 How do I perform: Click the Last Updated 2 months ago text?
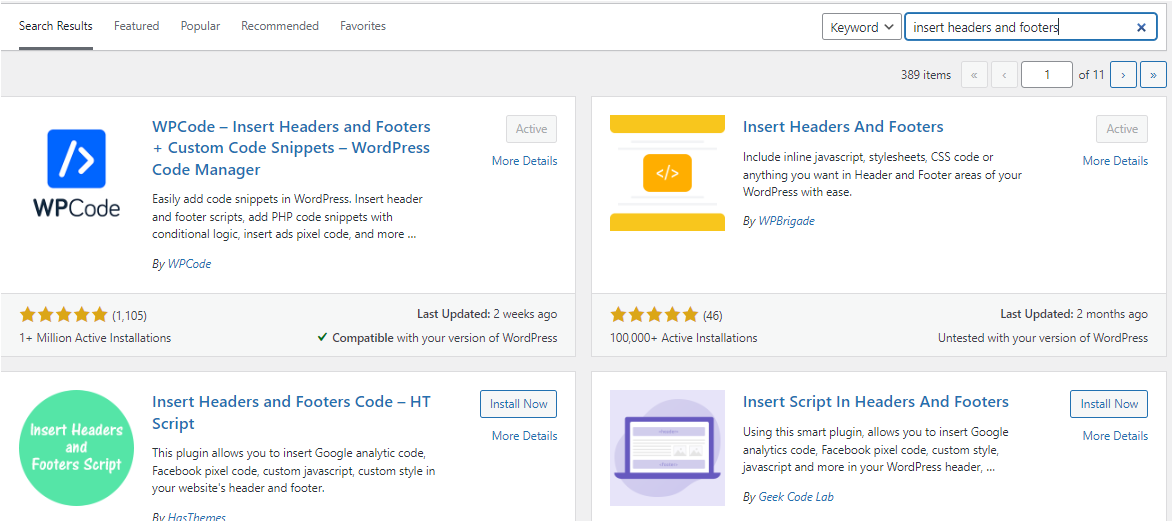[1074, 314]
